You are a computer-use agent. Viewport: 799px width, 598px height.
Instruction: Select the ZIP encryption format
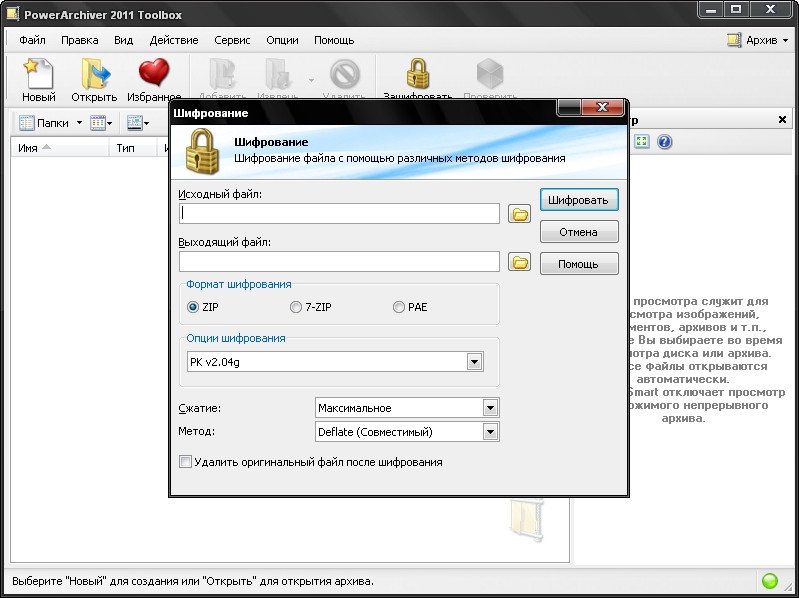click(x=194, y=307)
